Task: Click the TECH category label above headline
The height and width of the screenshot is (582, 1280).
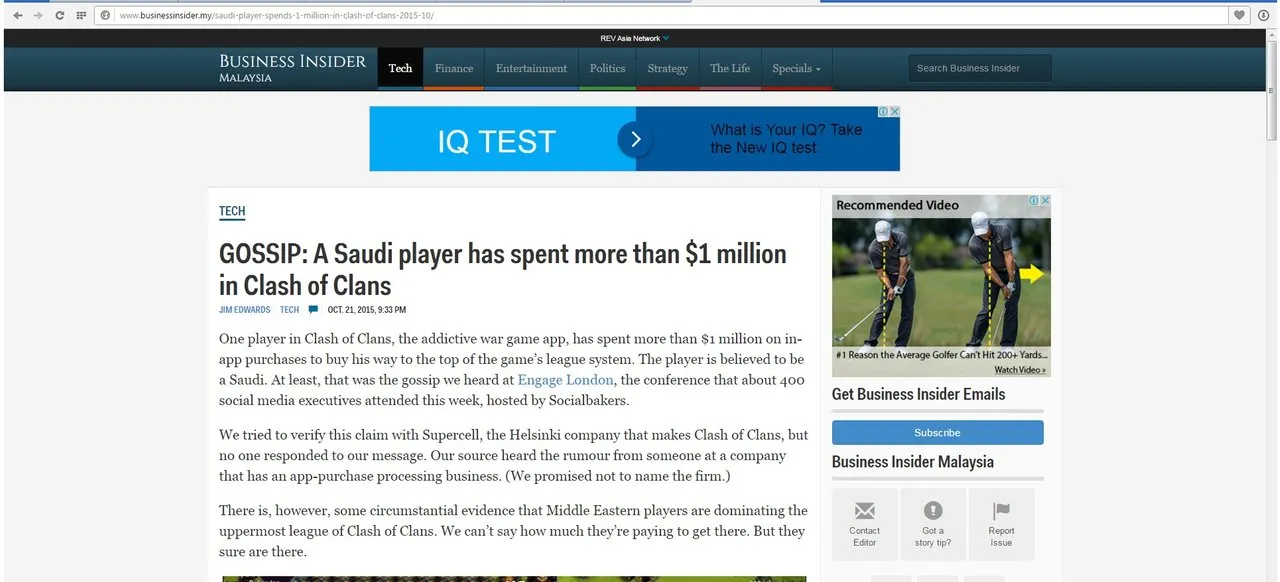Action: pyautogui.click(x=232, y=211)
